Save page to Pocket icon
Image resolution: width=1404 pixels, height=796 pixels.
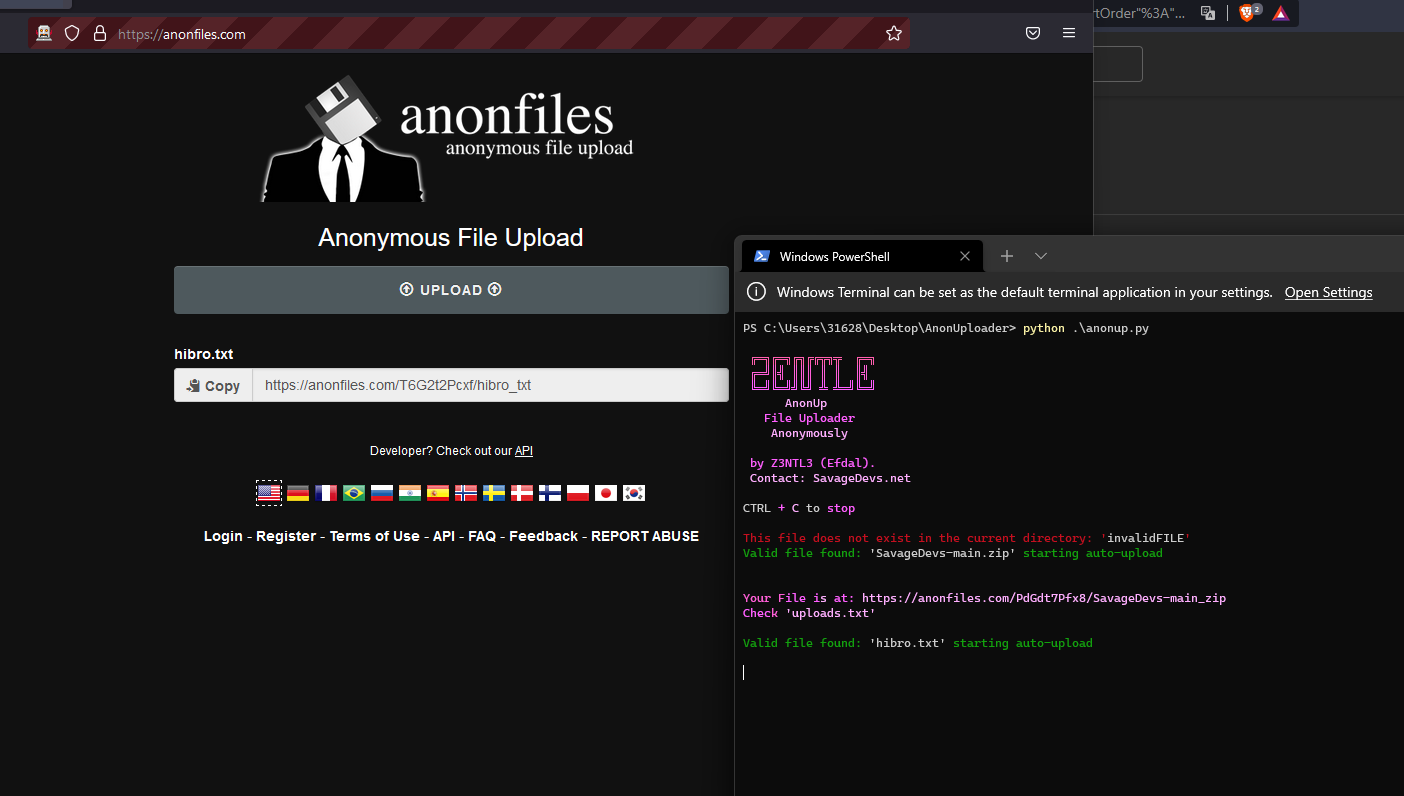pyautogui.click(x=1033, y=34)
